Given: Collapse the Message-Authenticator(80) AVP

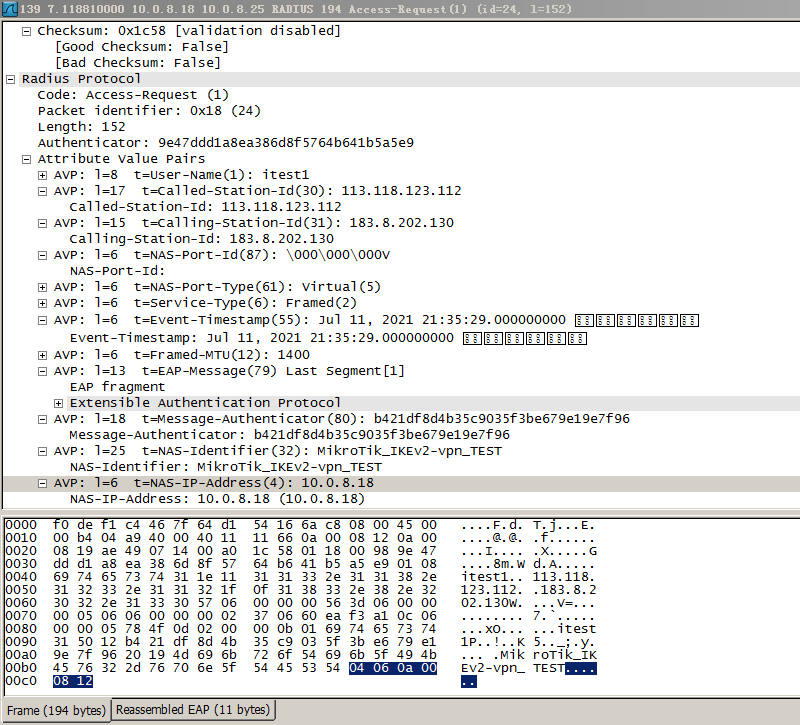Looking at the screenshot, I should [43, 420].
